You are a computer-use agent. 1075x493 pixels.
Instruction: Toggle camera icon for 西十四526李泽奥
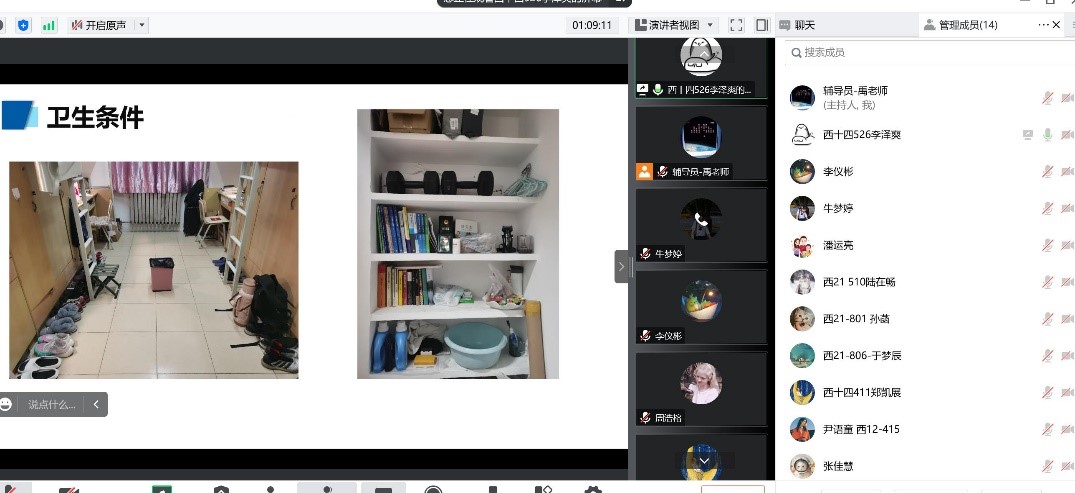pyautogui.click(x=1067, y=135)
